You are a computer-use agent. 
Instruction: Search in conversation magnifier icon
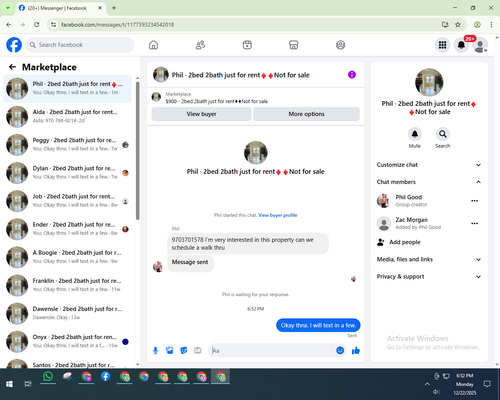click(x=443, y=134)
